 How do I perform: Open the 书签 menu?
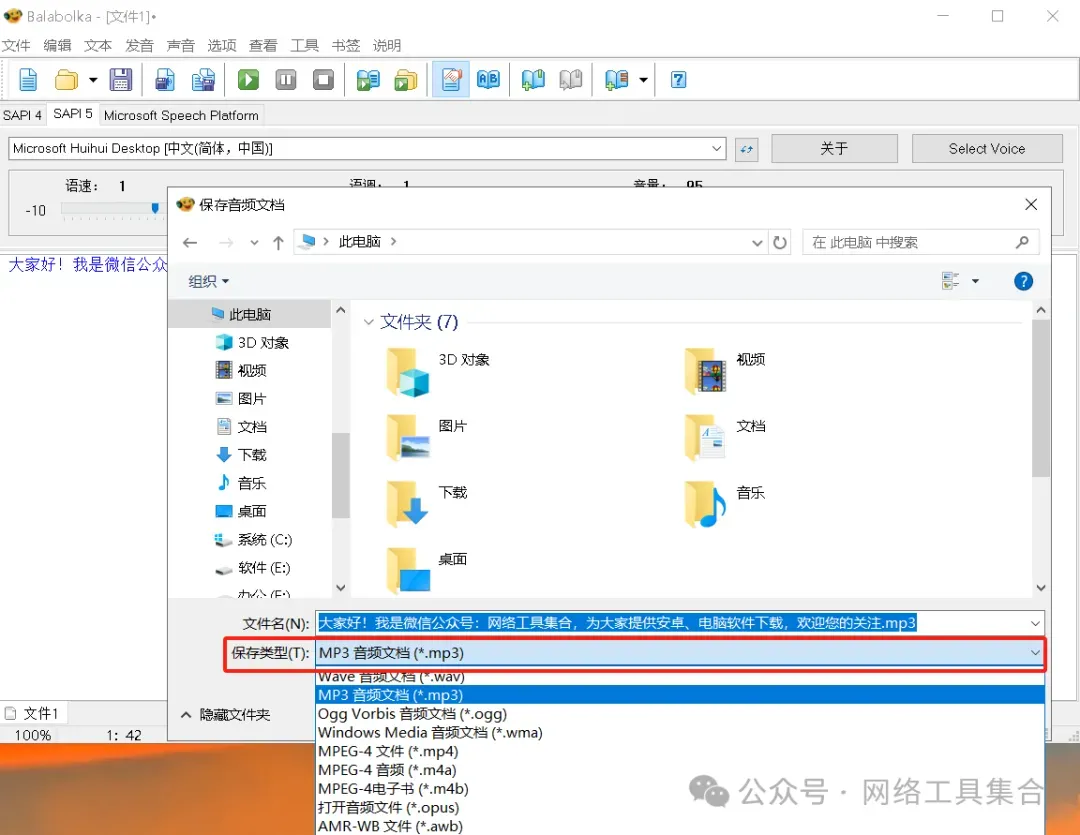tap(346, 45)
